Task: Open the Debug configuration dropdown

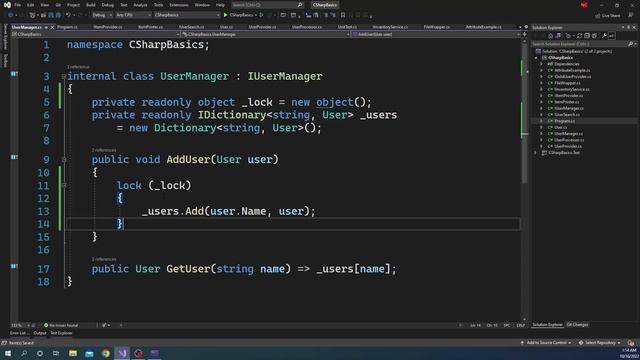Action: click(102, 15)
